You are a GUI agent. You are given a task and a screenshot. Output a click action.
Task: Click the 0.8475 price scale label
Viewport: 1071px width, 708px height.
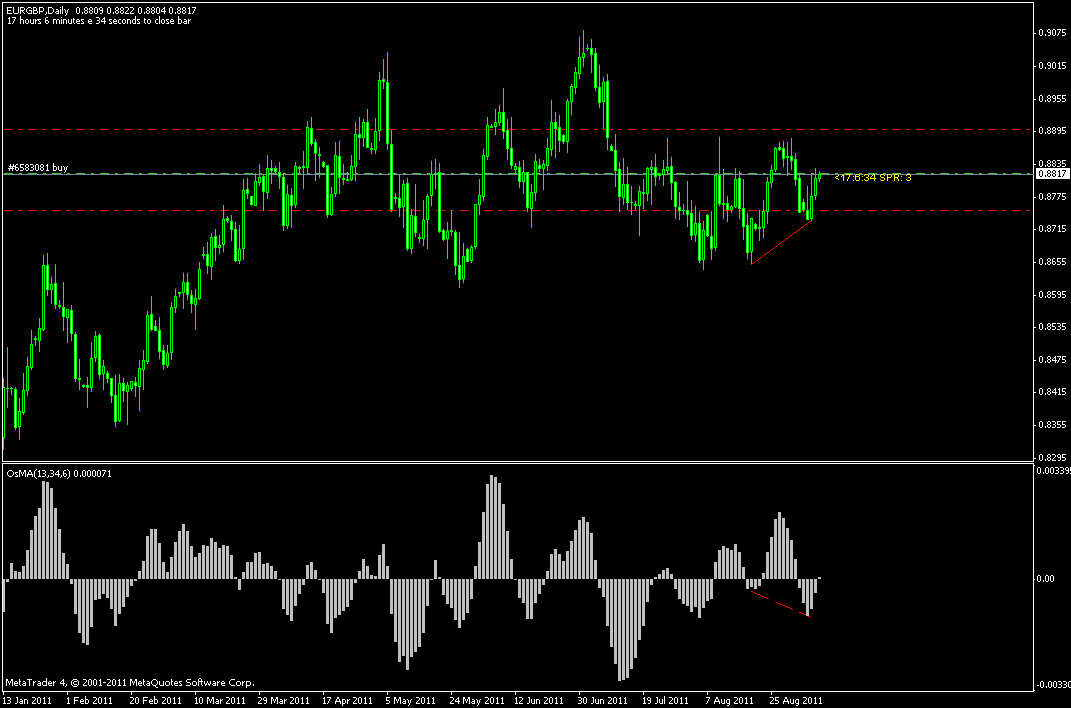[1053, 359]
